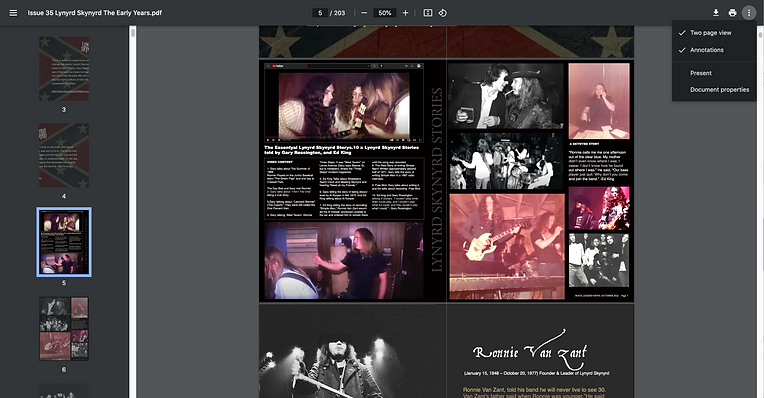
Task: Toggle the sidebar hamburger menu
Action: click(x=13, y=13)
